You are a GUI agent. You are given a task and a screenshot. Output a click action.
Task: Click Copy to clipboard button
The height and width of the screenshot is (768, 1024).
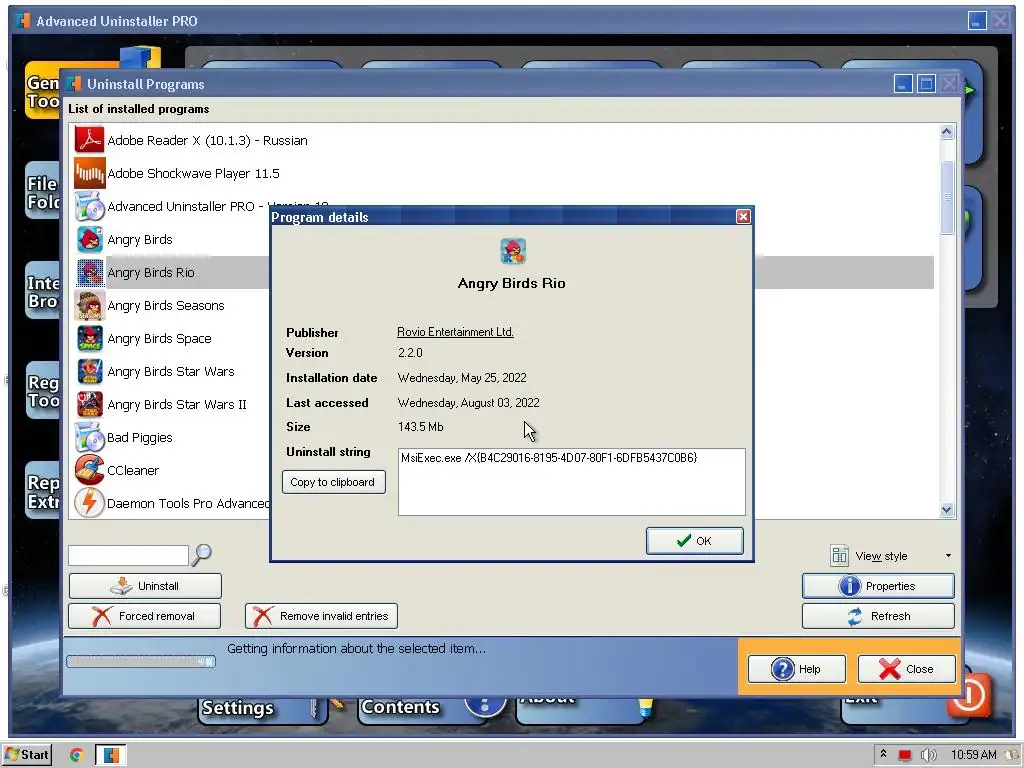[x=333, y=482]
